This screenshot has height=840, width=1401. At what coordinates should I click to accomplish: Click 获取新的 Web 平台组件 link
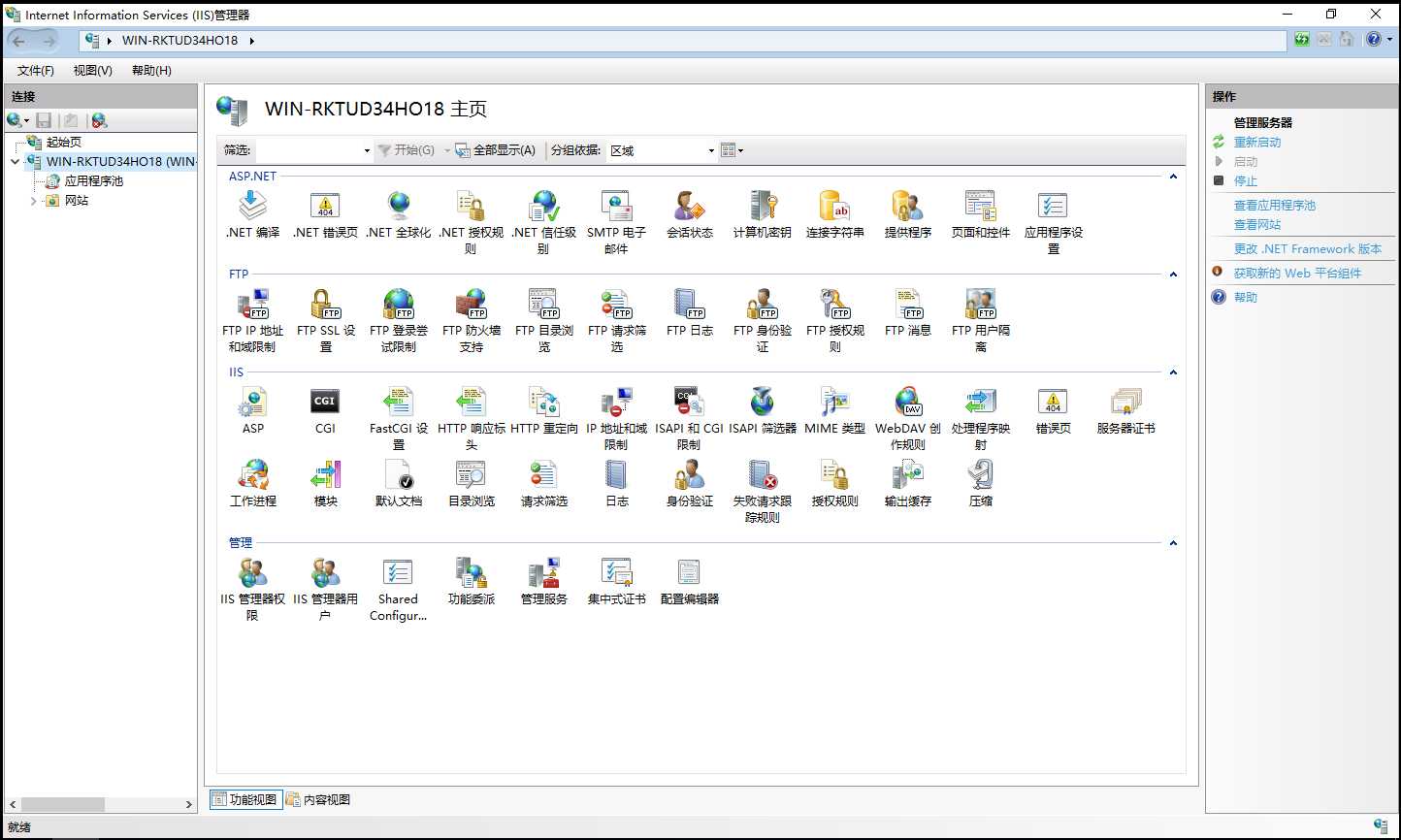[x=1297, y=274]
